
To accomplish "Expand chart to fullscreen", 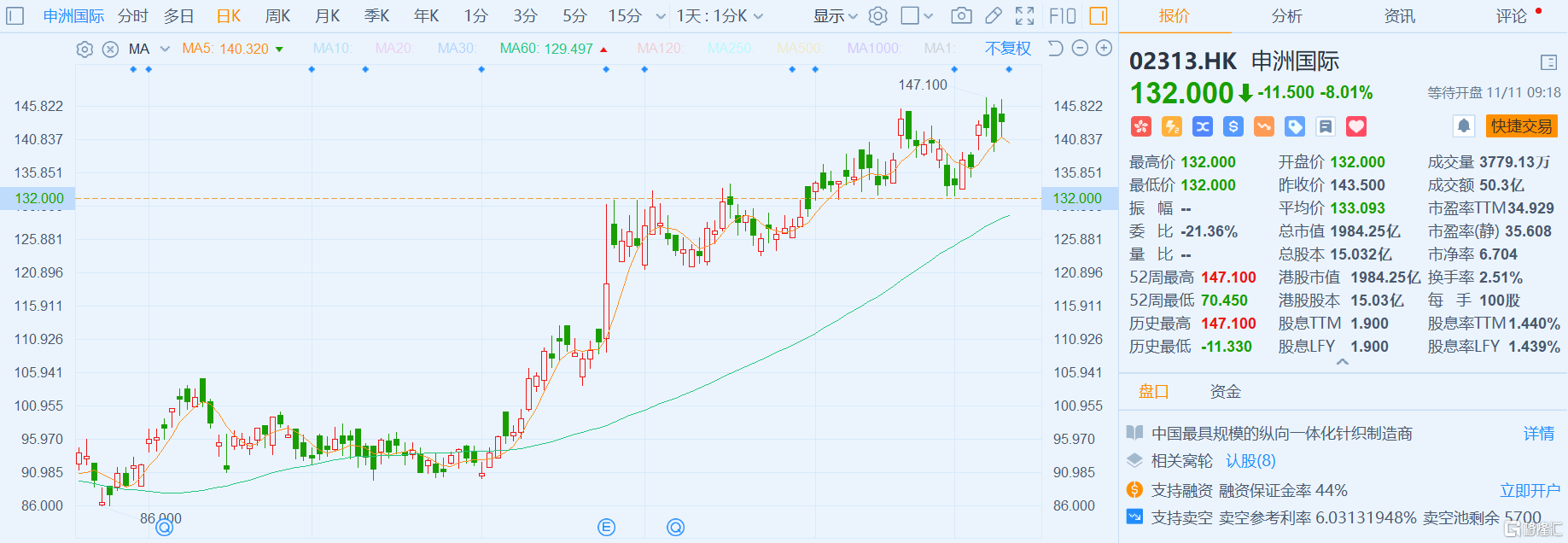I will 1025,15.
